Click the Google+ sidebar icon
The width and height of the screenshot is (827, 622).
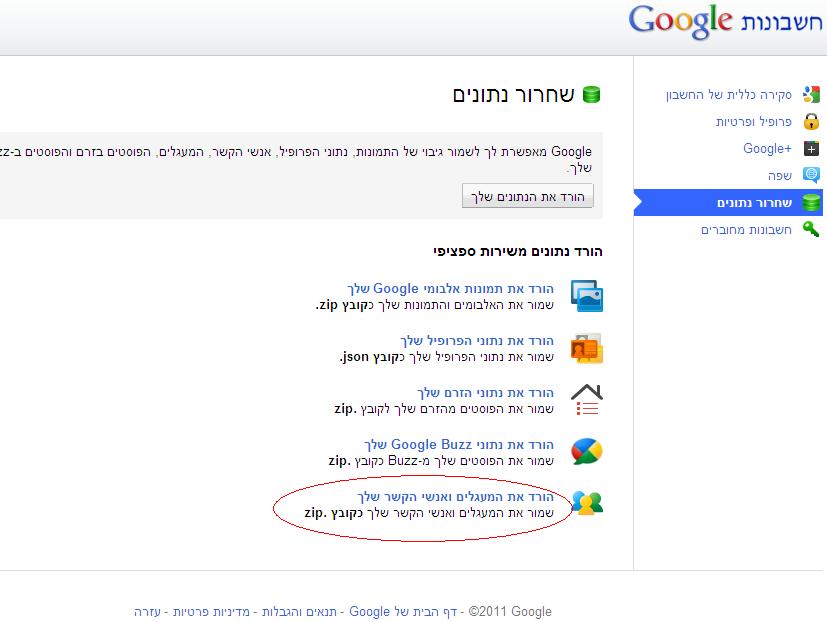tap(811, 148)
